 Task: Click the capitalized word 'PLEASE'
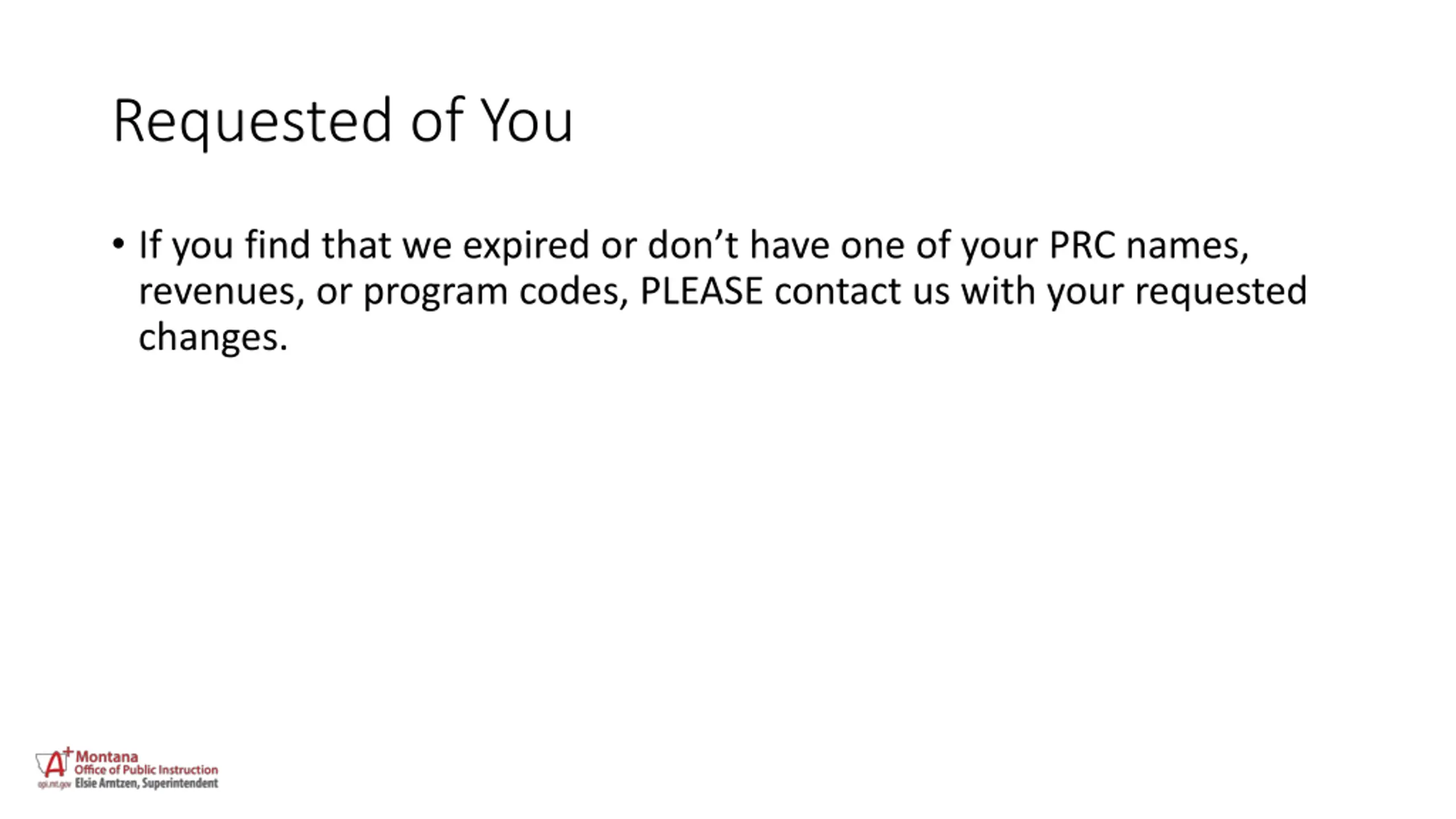coord(701,291)
